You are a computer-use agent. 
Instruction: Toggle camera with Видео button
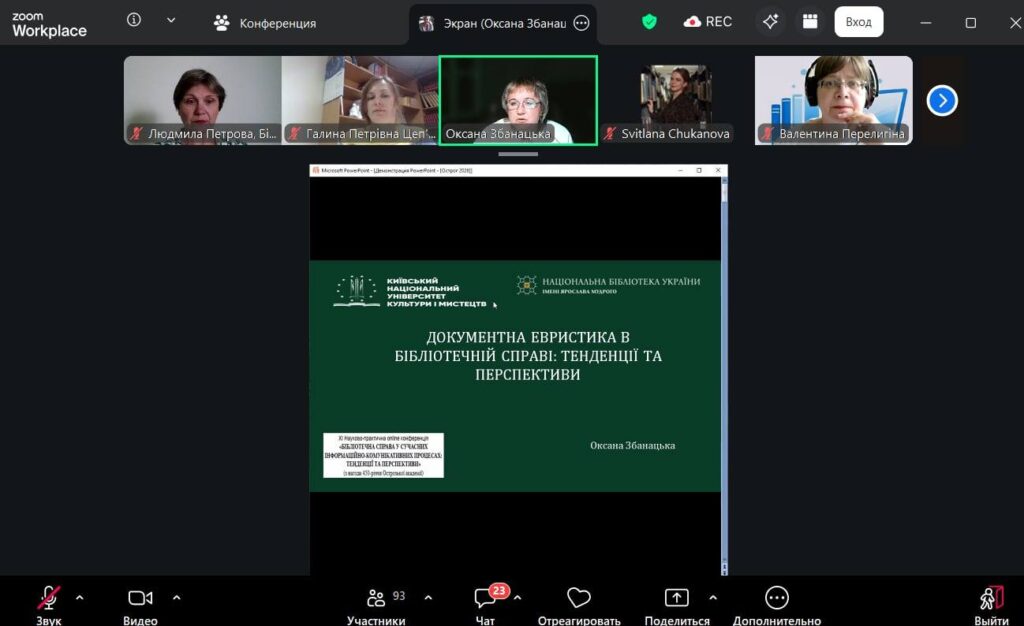coord(140,604)
